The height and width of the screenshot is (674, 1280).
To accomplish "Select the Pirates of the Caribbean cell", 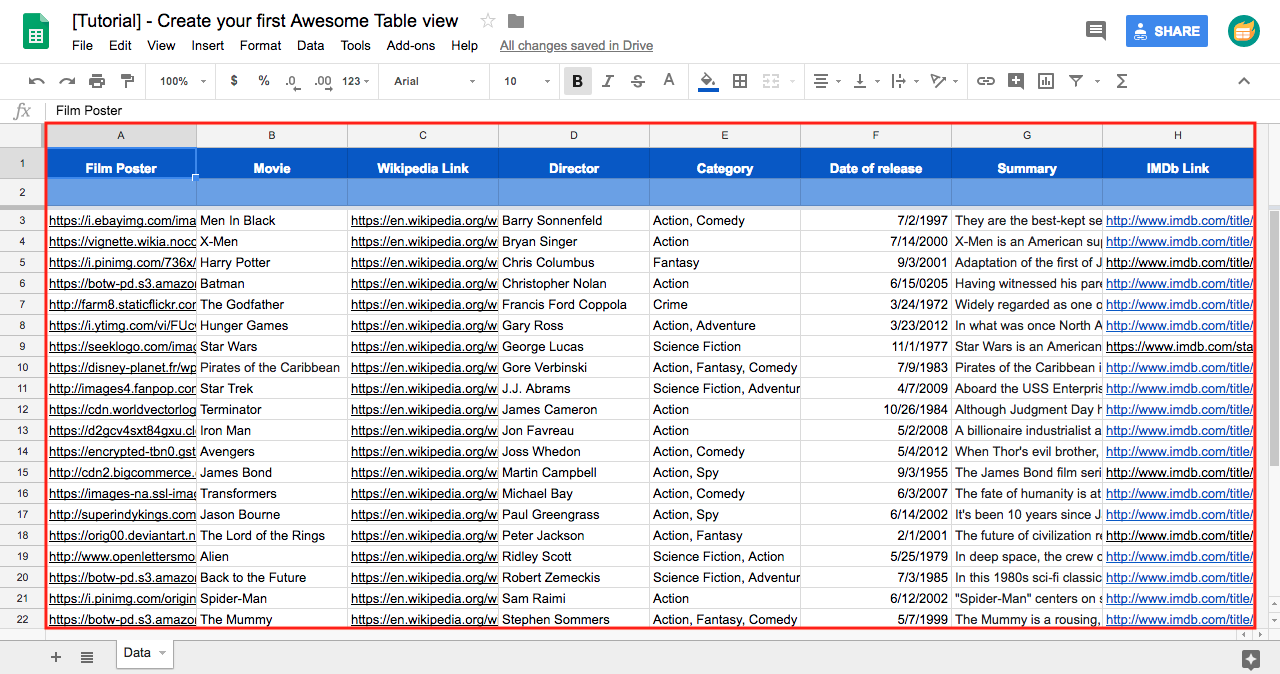I will [272, 367].
